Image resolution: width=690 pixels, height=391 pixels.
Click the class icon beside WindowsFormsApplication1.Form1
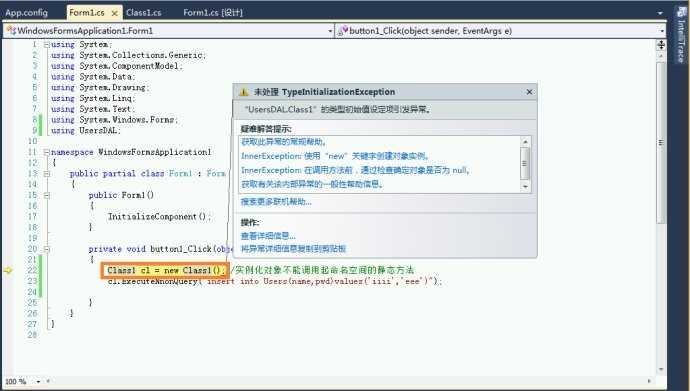pyautogui.click(x=11, y=30)
